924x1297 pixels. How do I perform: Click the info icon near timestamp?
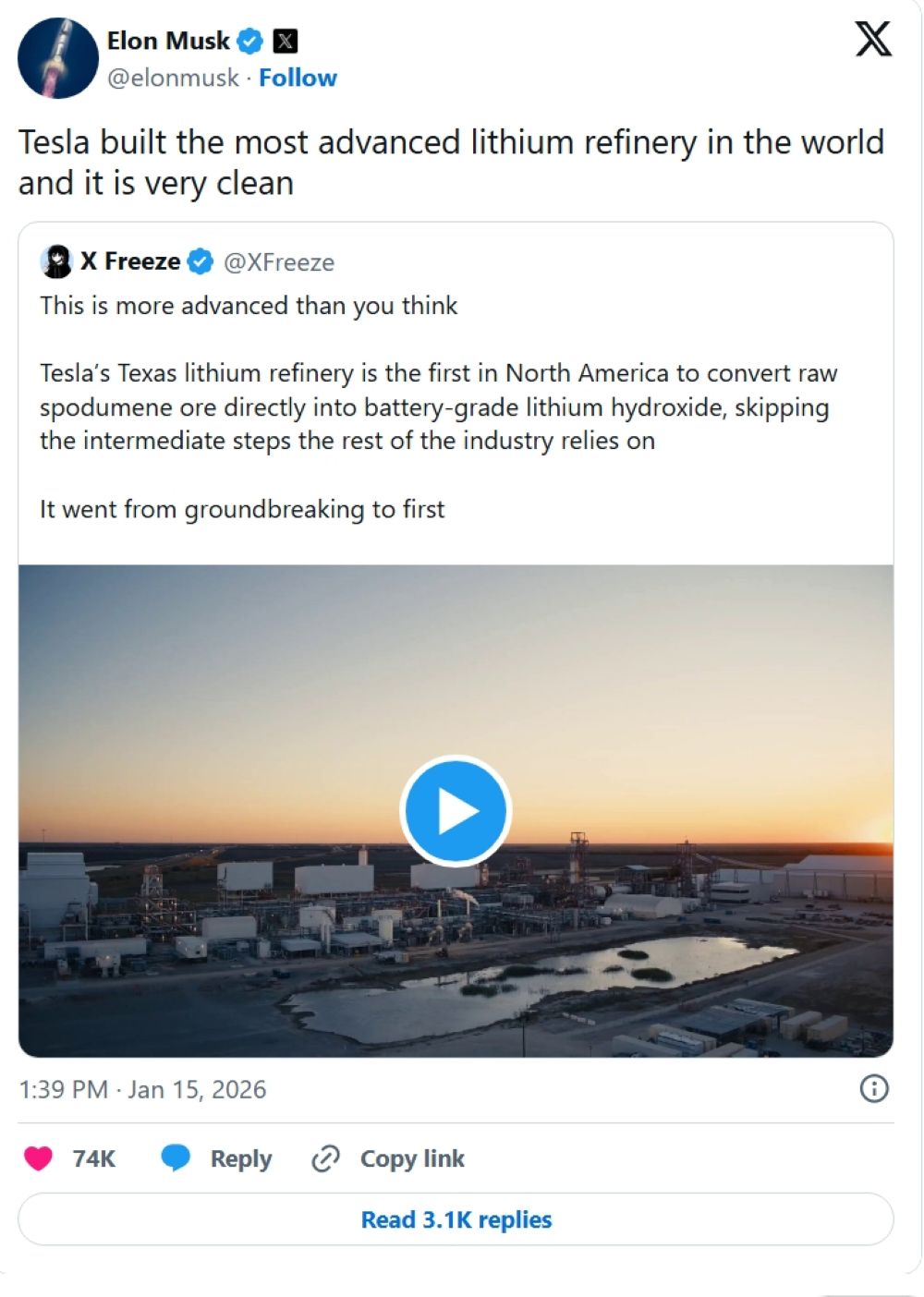(873, 1088)
